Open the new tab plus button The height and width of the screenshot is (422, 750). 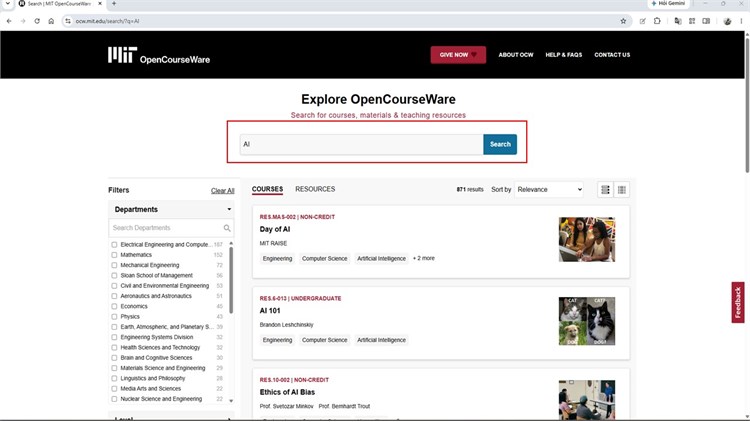click(114, 3)
